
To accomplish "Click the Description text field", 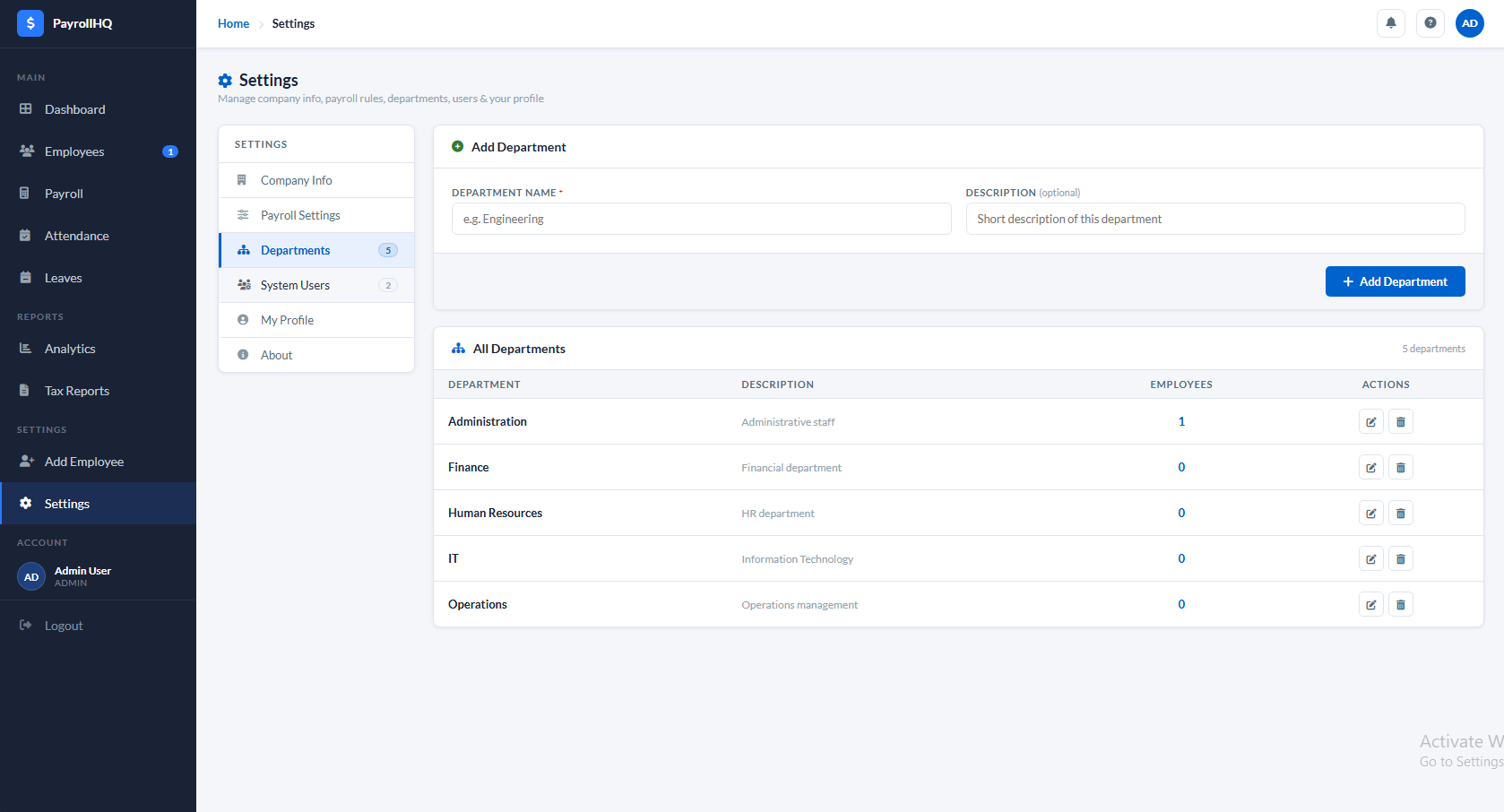I will [1214, 219].
